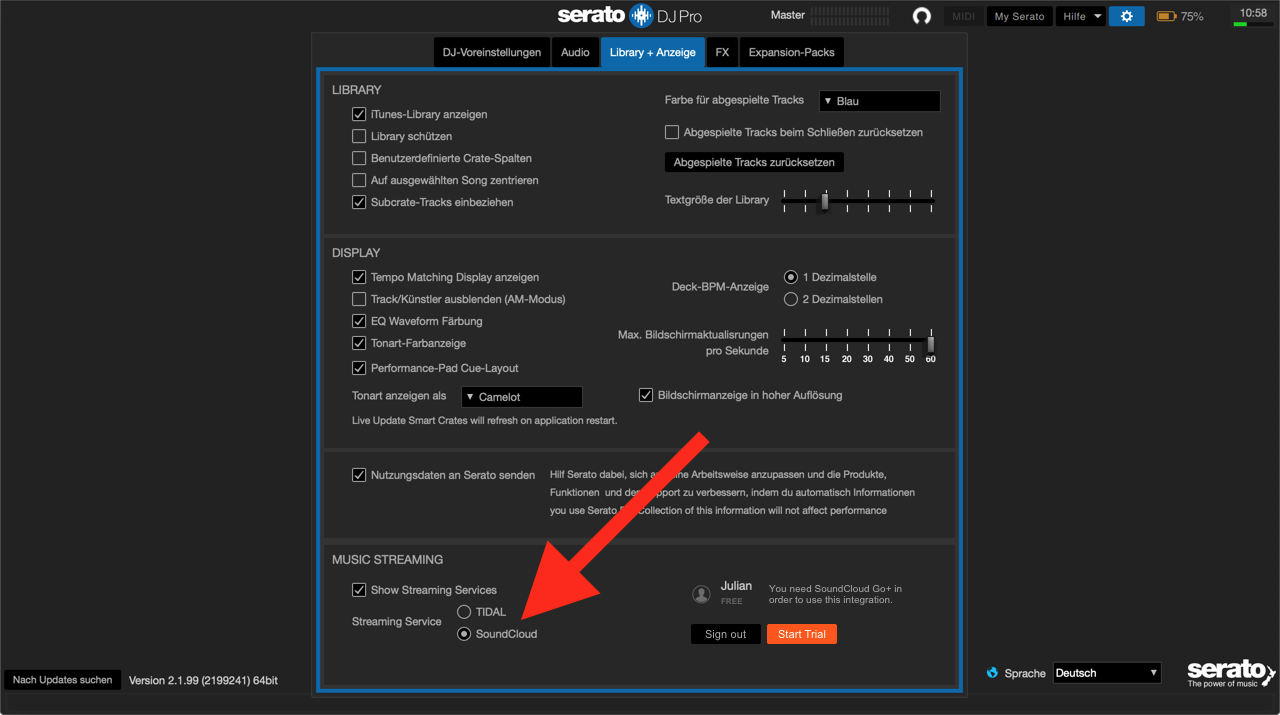Select the TIDAL streaming service

tap(463, 611)
